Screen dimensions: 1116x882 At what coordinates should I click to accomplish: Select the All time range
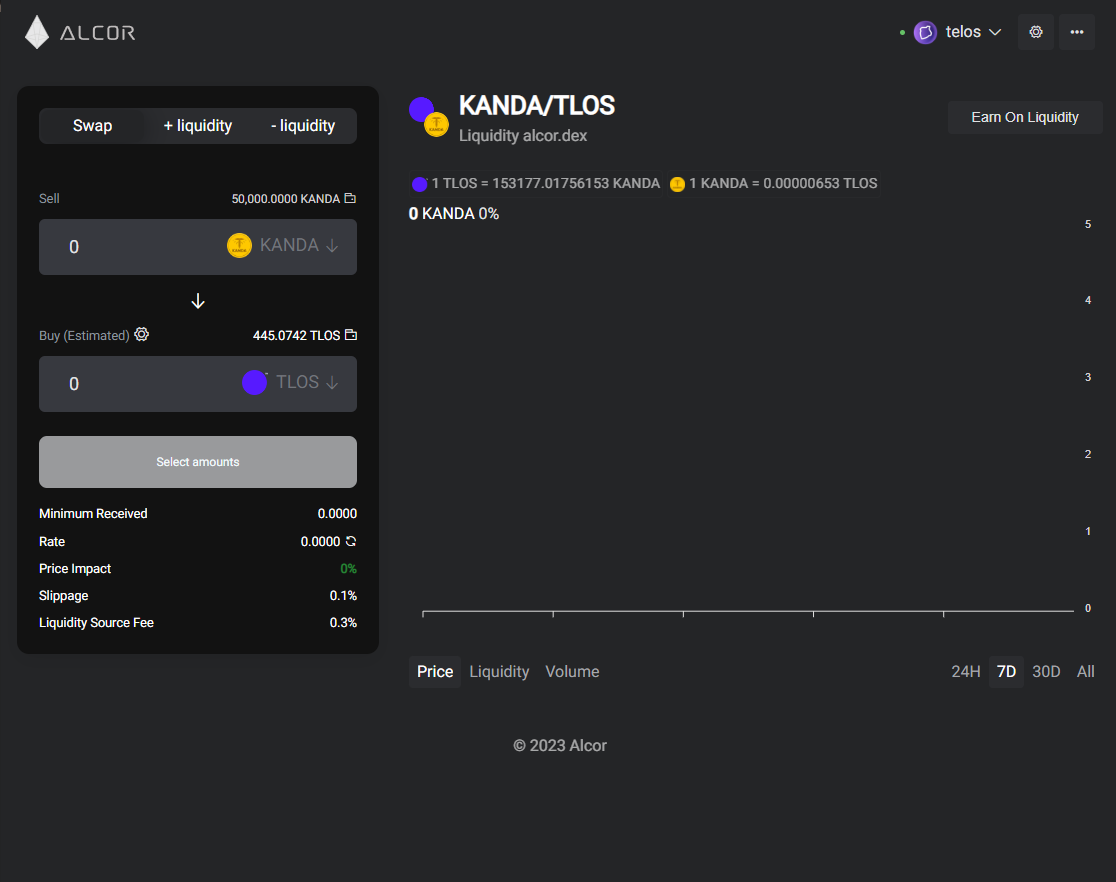1085,671
